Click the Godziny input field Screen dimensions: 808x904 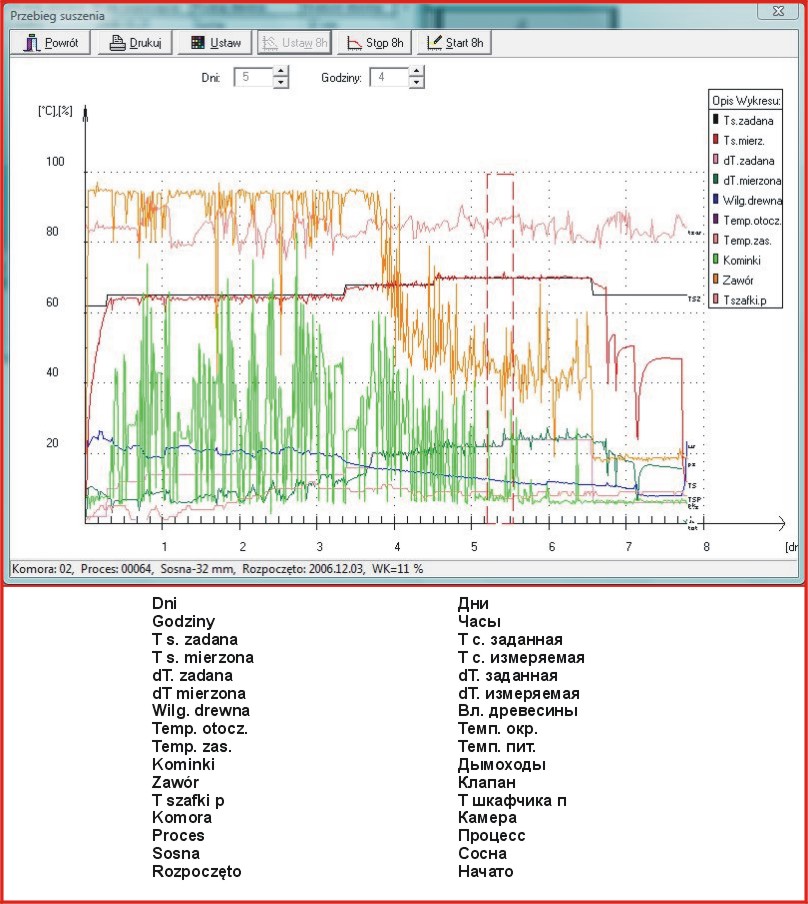(390, 77)
